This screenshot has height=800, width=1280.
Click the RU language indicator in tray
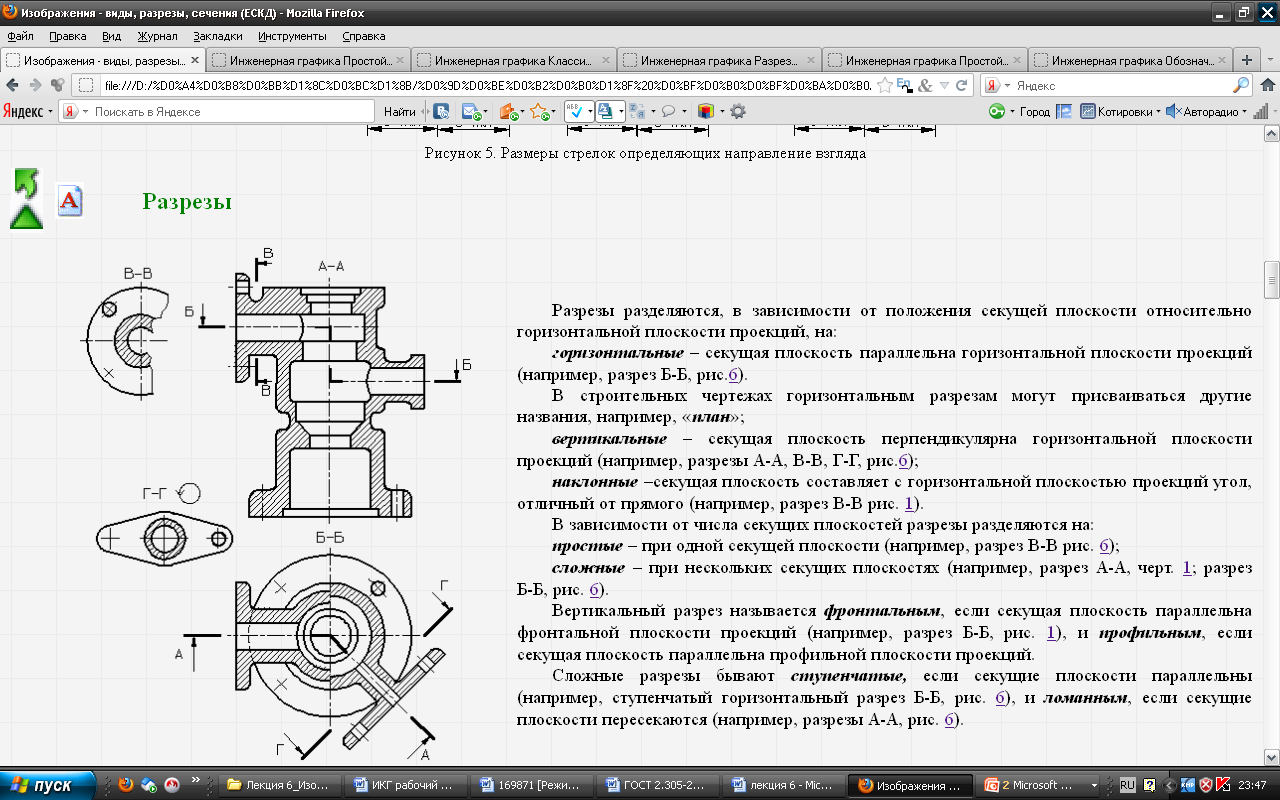point(1128,785)
